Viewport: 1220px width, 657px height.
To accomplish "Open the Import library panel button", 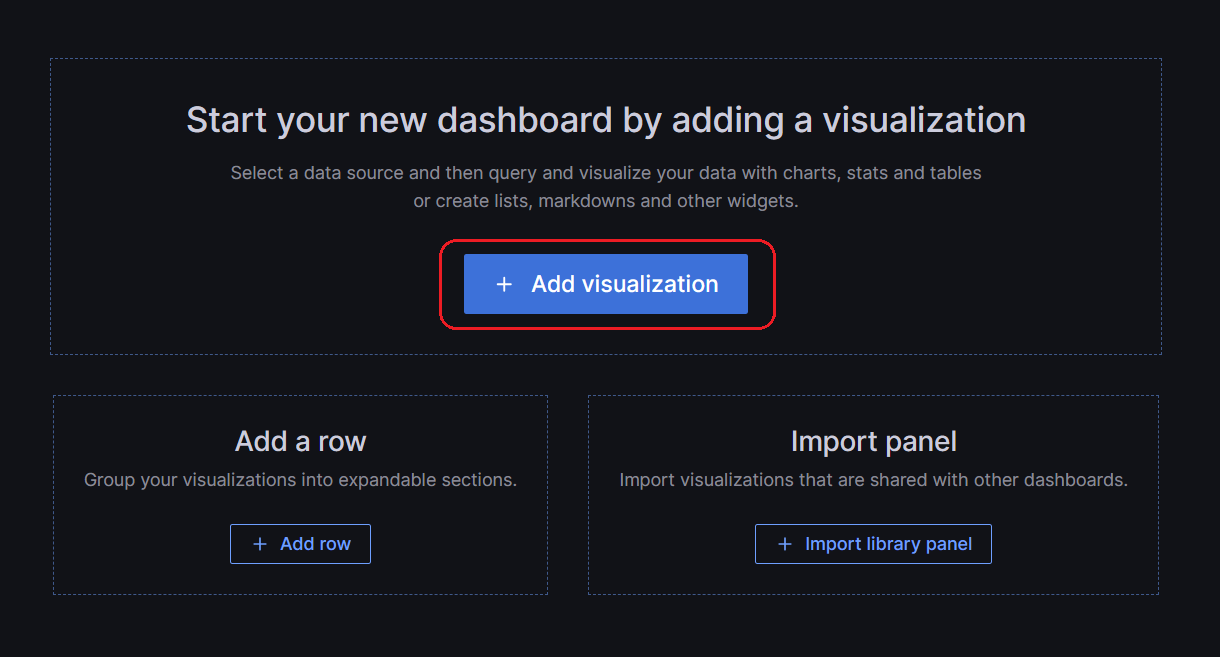I will point(873,544).
